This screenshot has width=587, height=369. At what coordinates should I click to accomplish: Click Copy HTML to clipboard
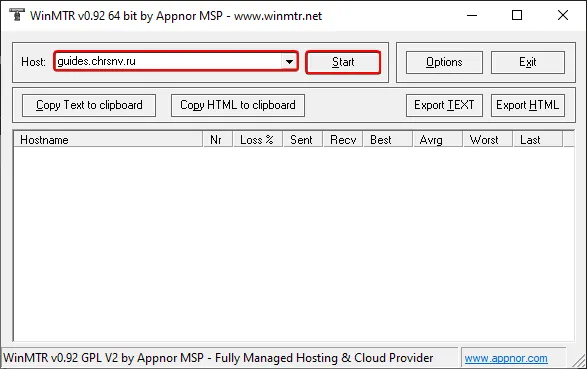click(238, 105)
